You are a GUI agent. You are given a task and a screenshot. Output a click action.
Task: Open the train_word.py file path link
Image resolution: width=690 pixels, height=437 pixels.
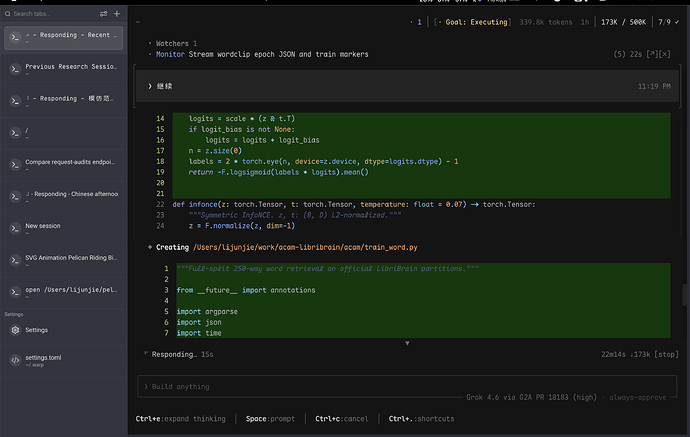pyautogui.click(x=305, y=247)
